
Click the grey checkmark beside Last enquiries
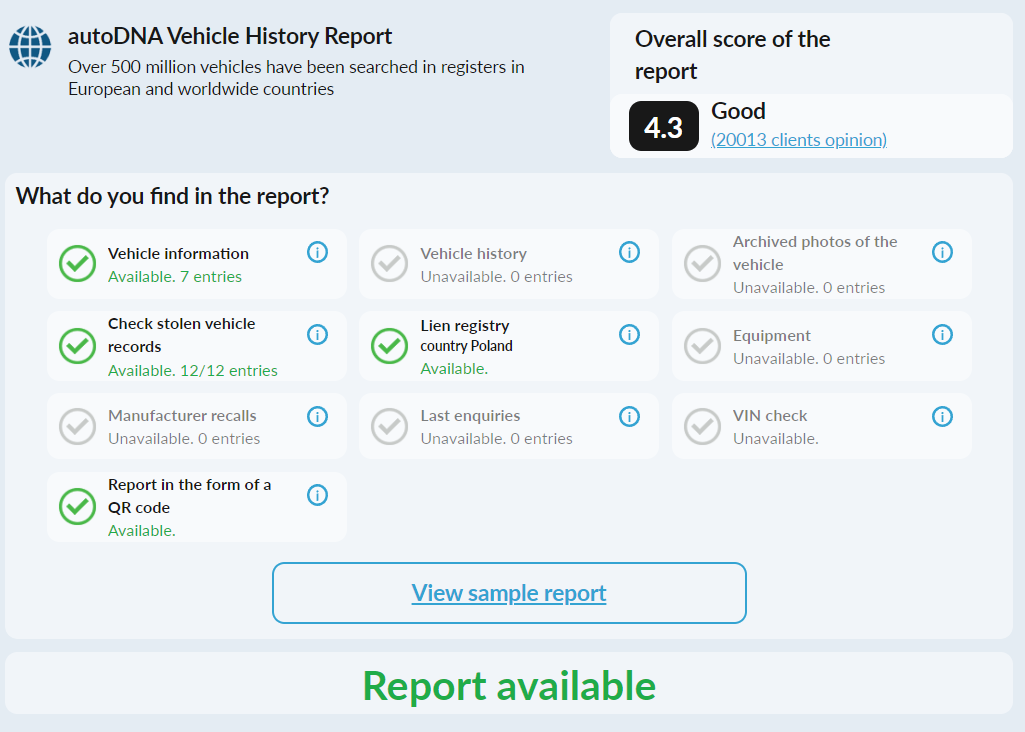(x=390, y=427)
